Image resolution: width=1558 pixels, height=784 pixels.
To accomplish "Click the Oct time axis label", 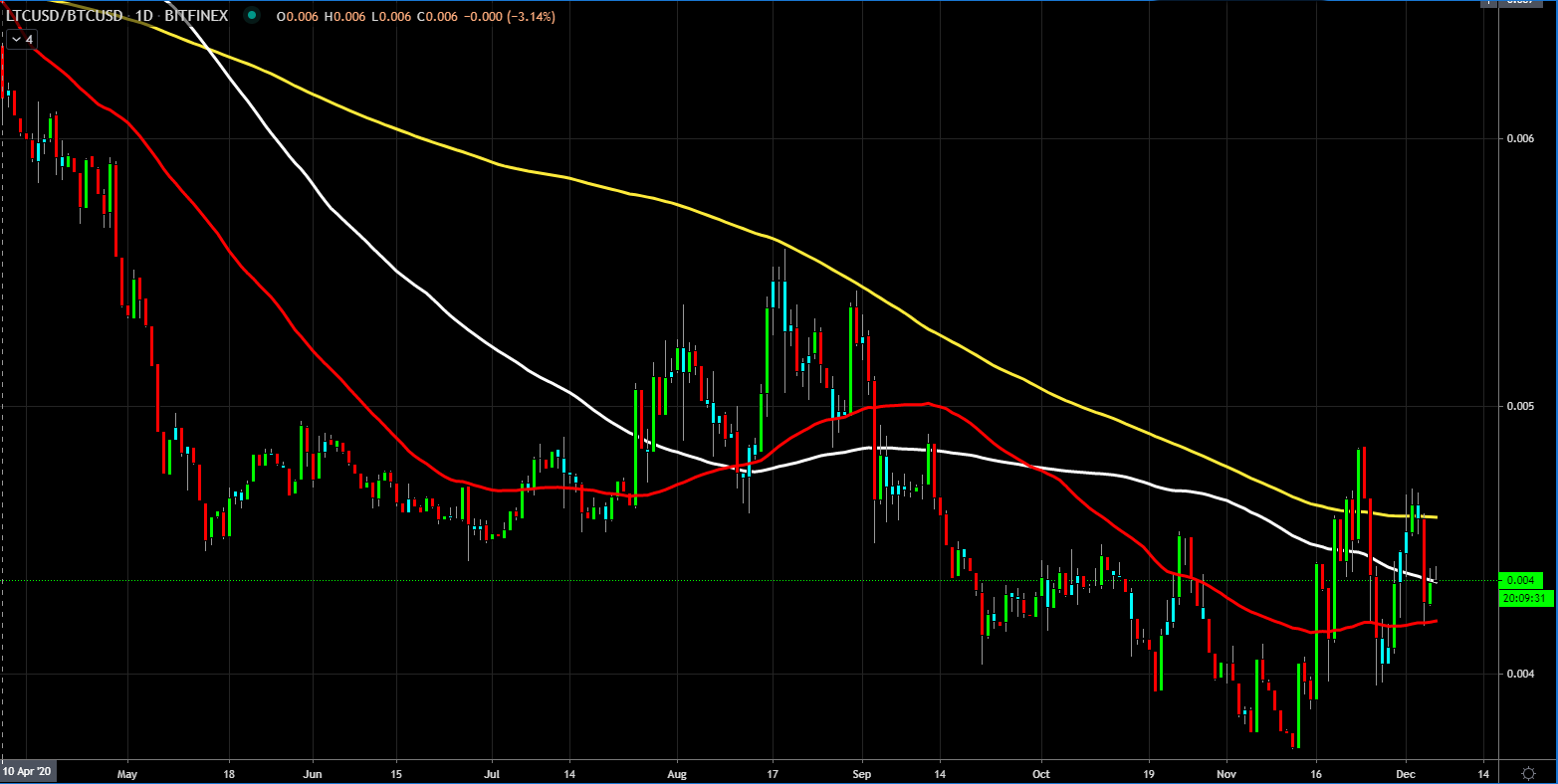I will pyautogui.click(x=1041, y=773).
